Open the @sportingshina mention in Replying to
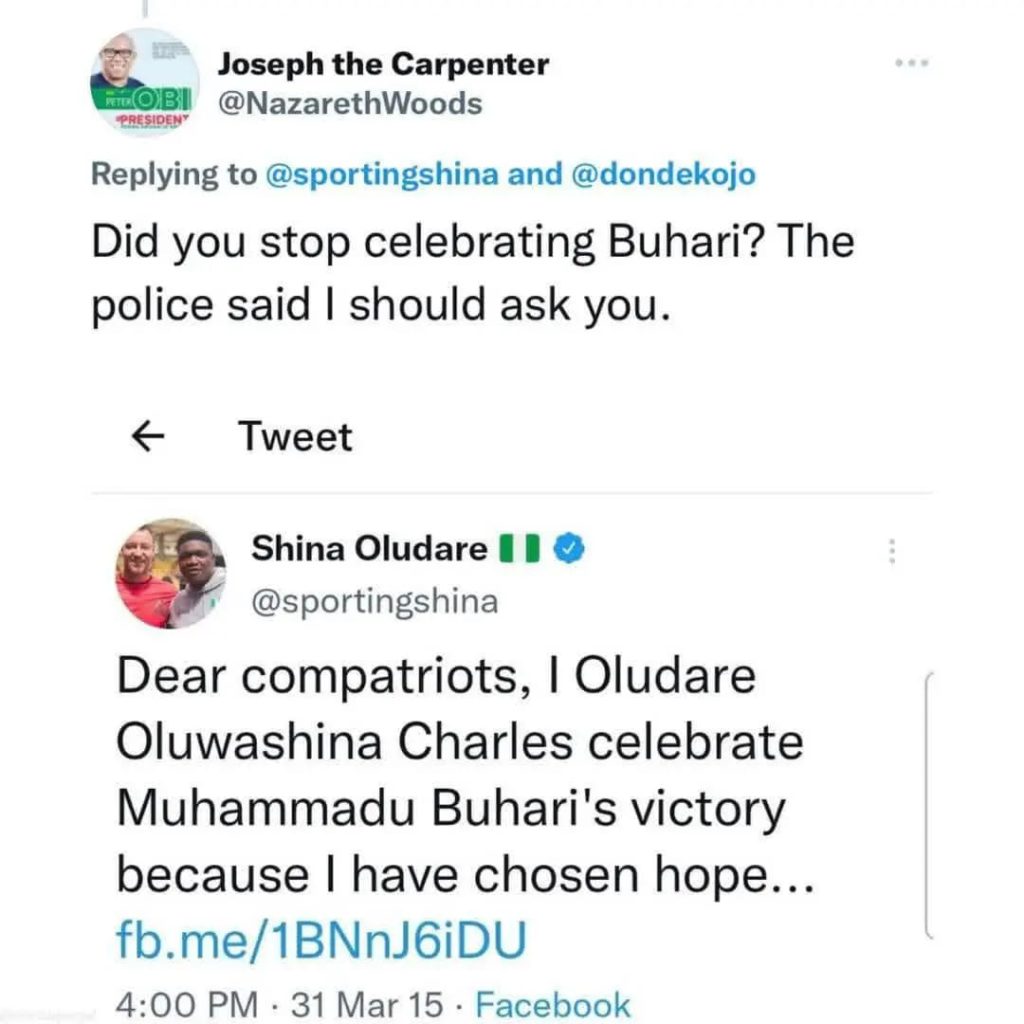Image resolution: width=1024 pixels, height=1024 pixels. tap(382, 174)
